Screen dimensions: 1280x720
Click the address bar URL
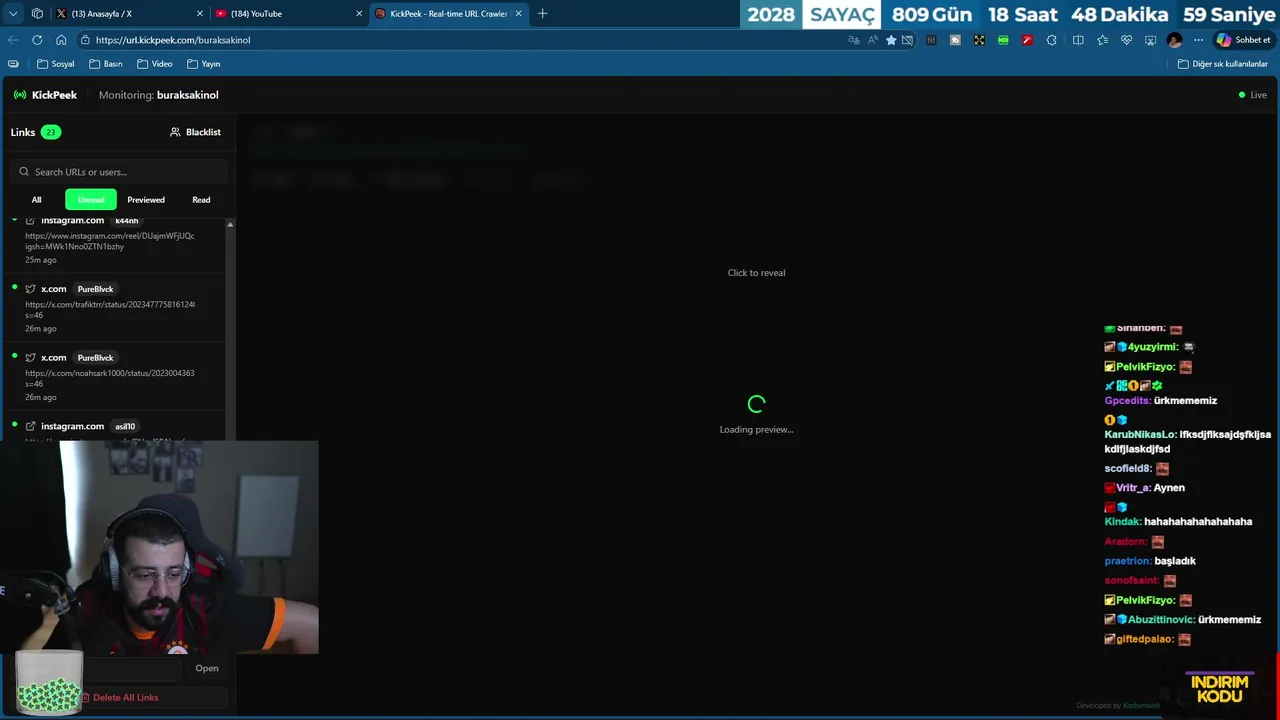click(x=173, y=40)
